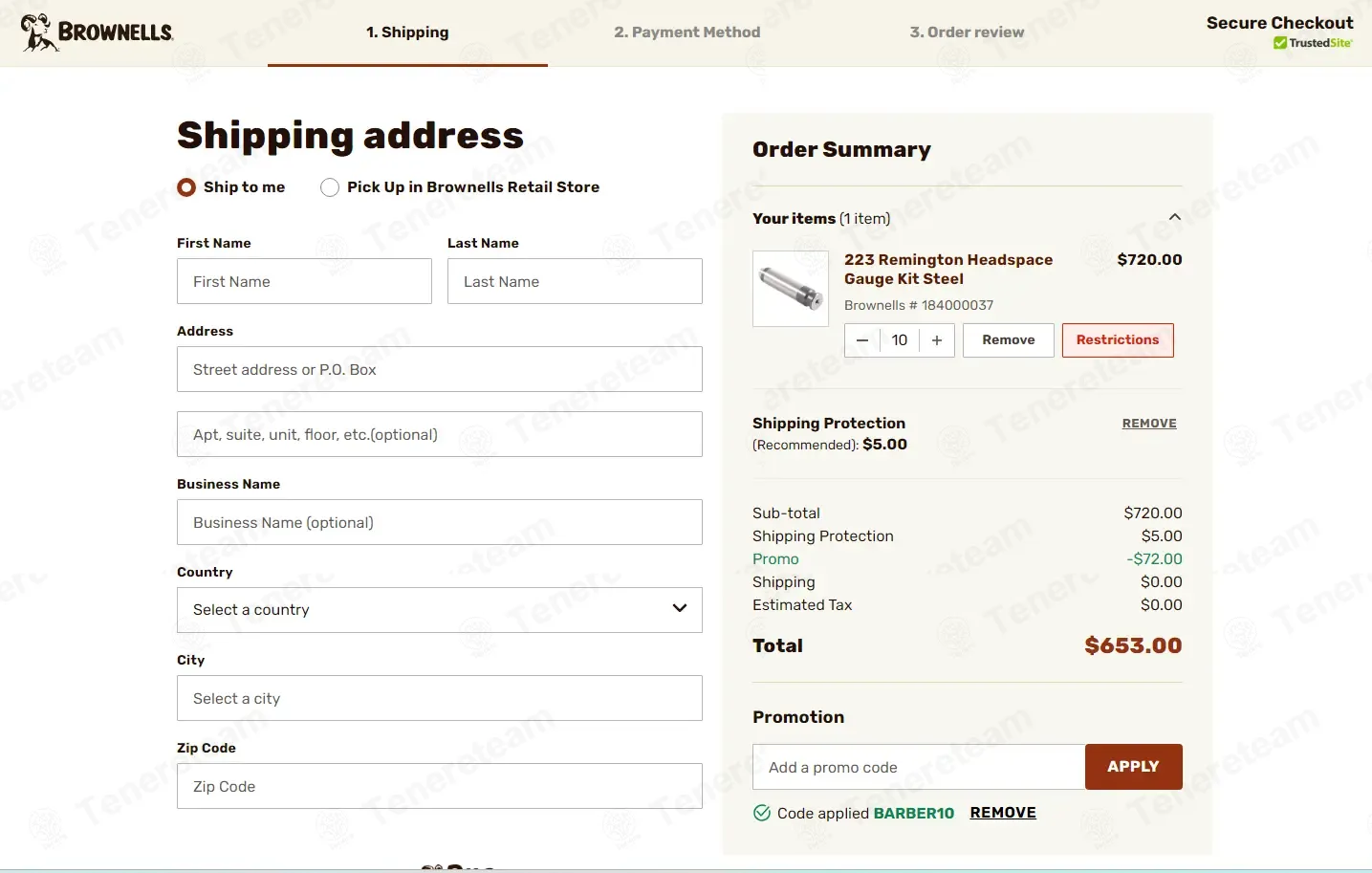The image size is (1372, 873).
Task: Increase item quantity with plus button
Action: click(937, 340)
